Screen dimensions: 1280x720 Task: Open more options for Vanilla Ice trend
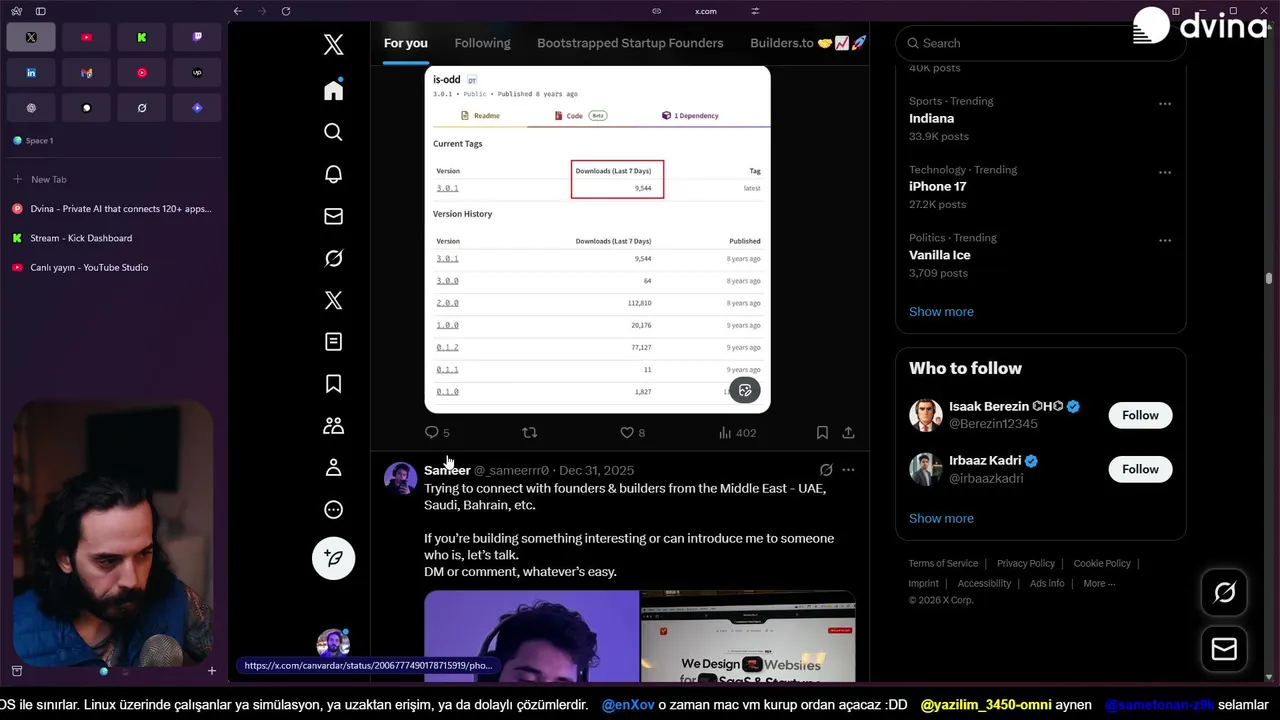point(1165,240)
